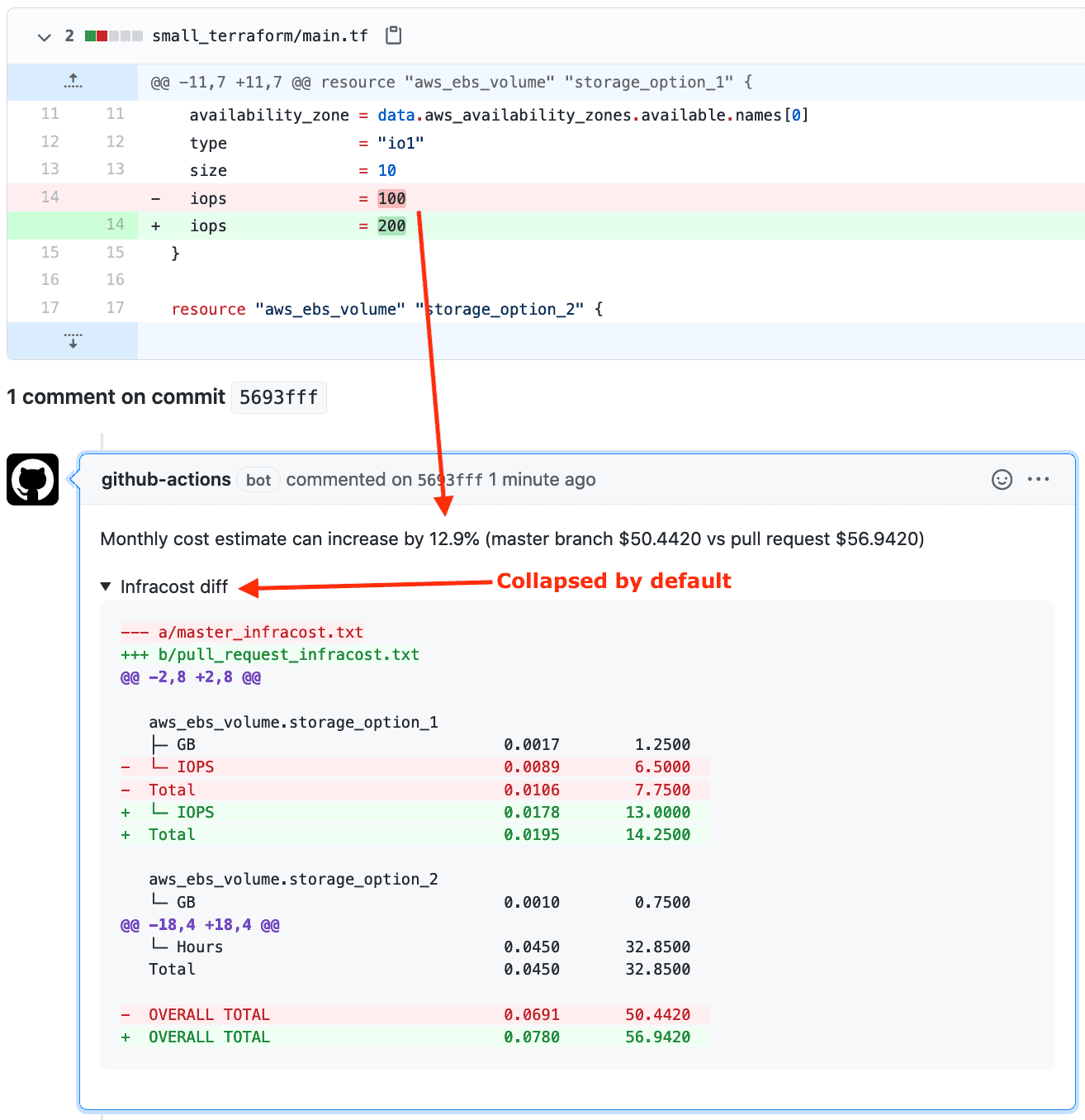Select line number 14 on removed iops row
This screenshot has height=1120, width=1085.
tap(50, 197)
